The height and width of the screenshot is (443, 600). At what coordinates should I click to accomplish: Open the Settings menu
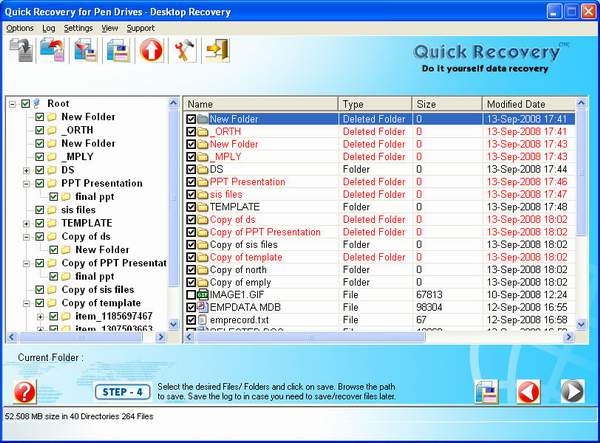(x=78, y=28)
